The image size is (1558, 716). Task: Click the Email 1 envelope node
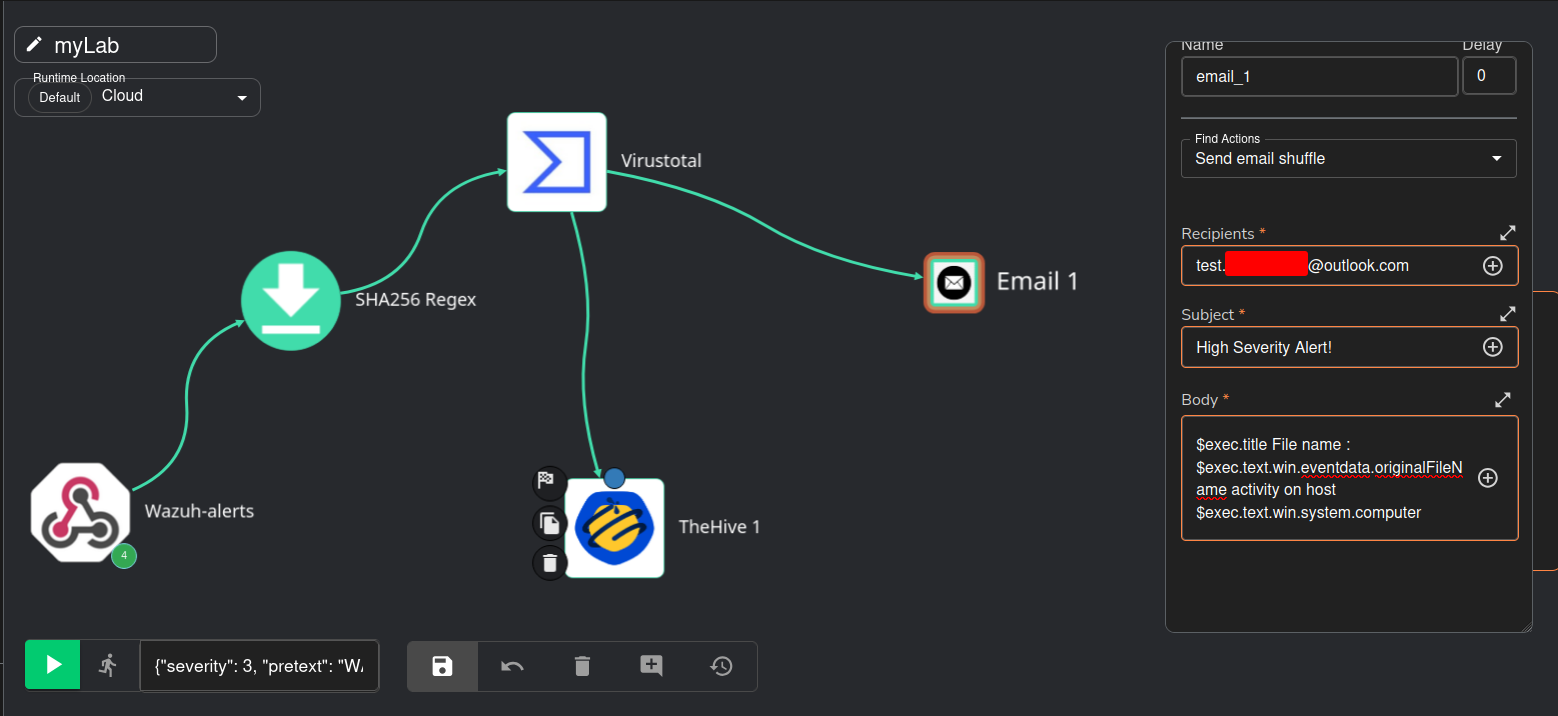click(953, 282)
